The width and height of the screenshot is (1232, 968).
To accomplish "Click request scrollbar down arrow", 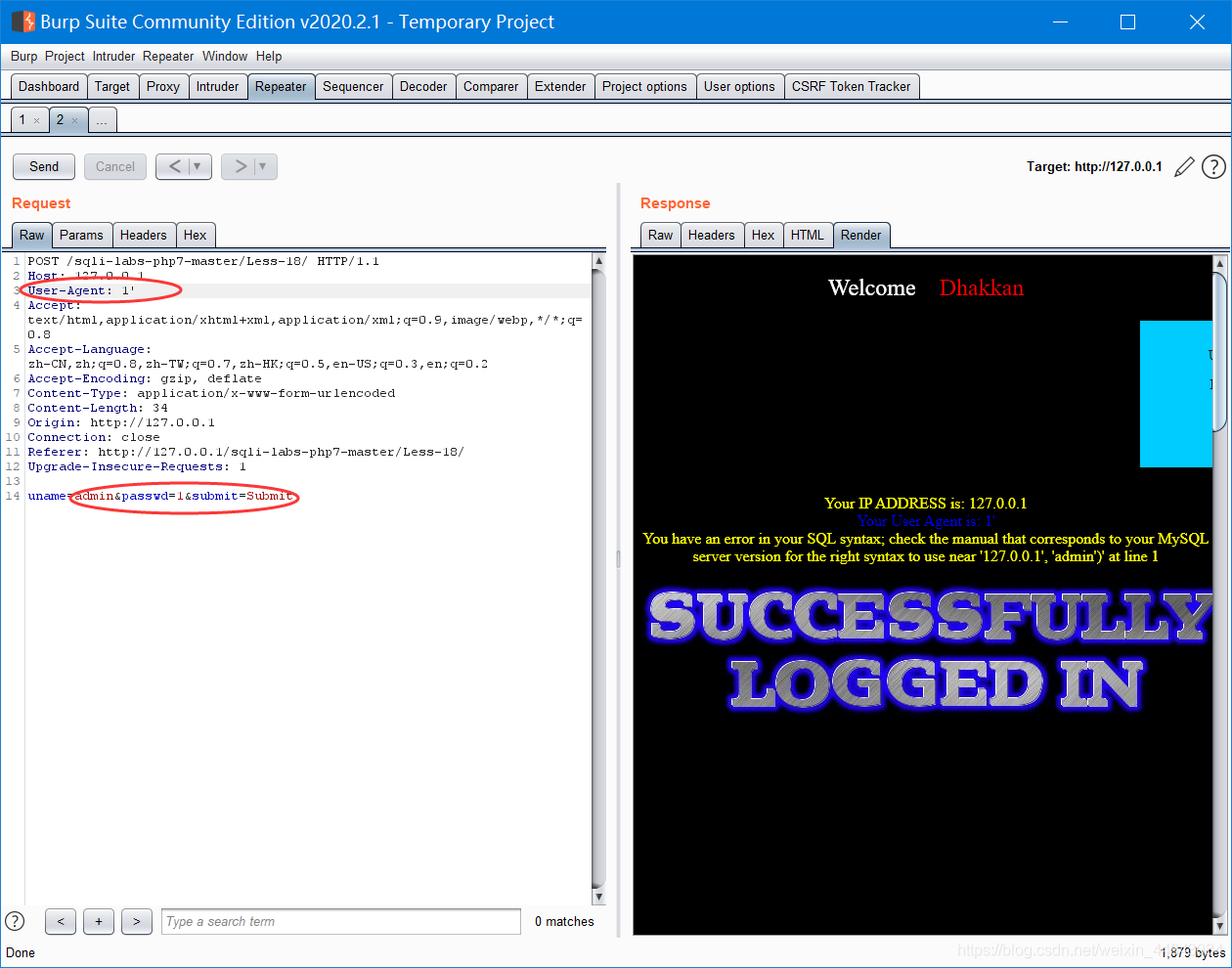I will click(598, 897).
